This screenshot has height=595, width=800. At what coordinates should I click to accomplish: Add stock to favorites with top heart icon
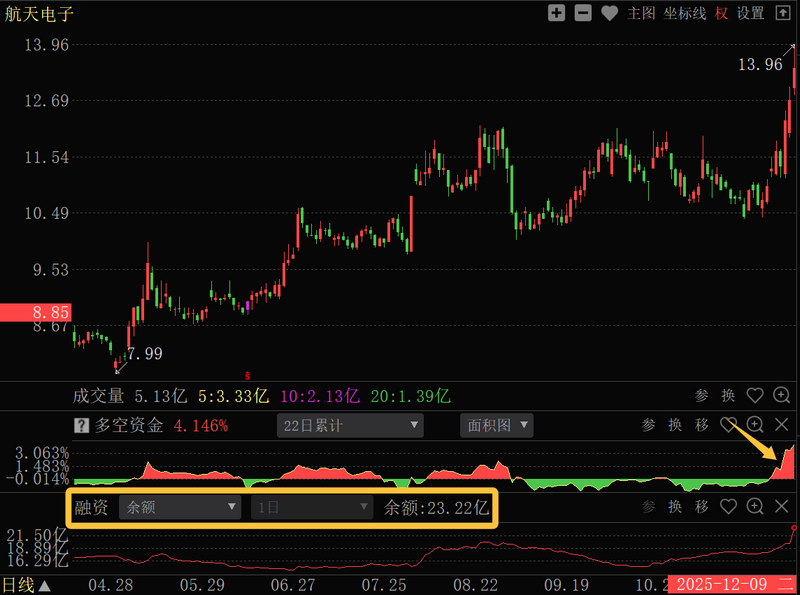click(609, 13)
